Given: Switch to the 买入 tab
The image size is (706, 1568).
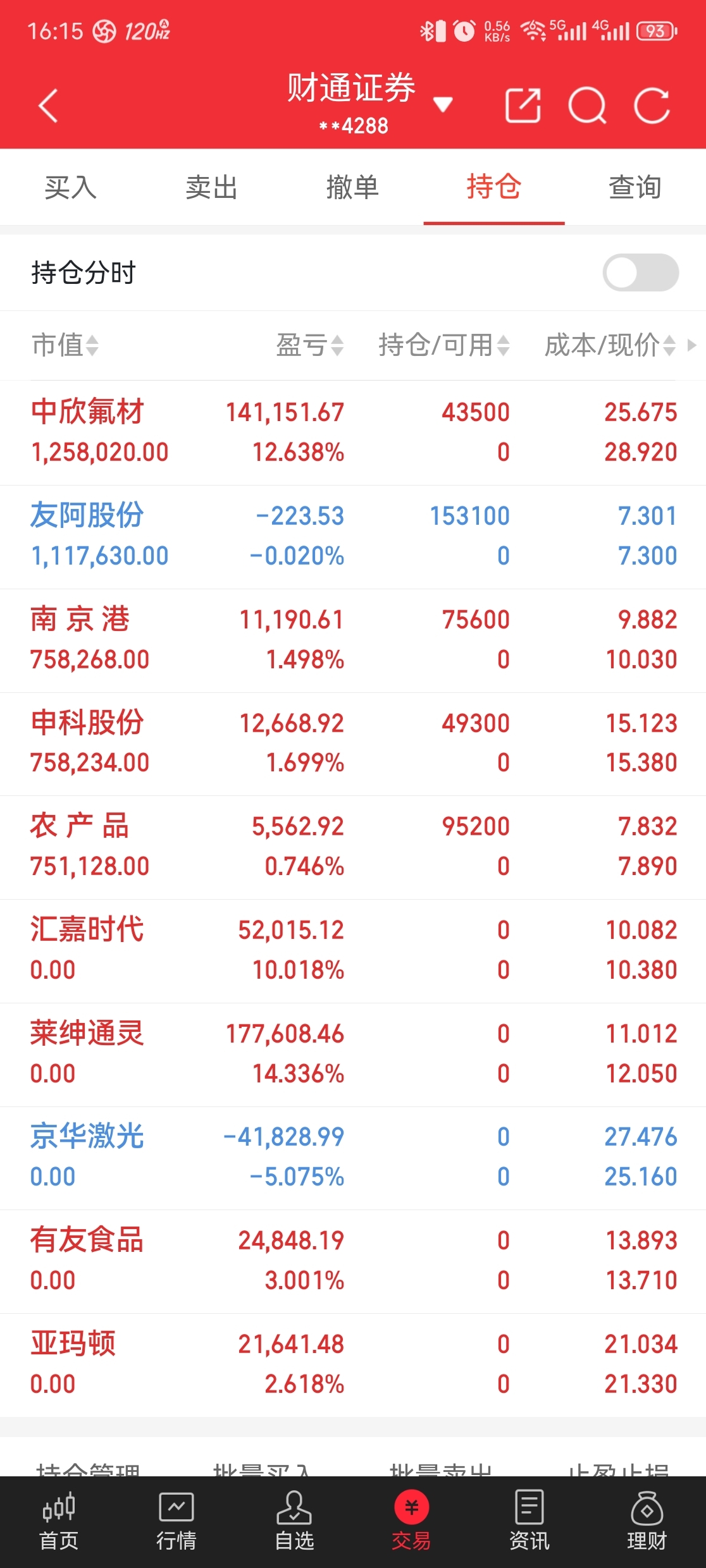Looking at the screenshot, I should point(70,187).
